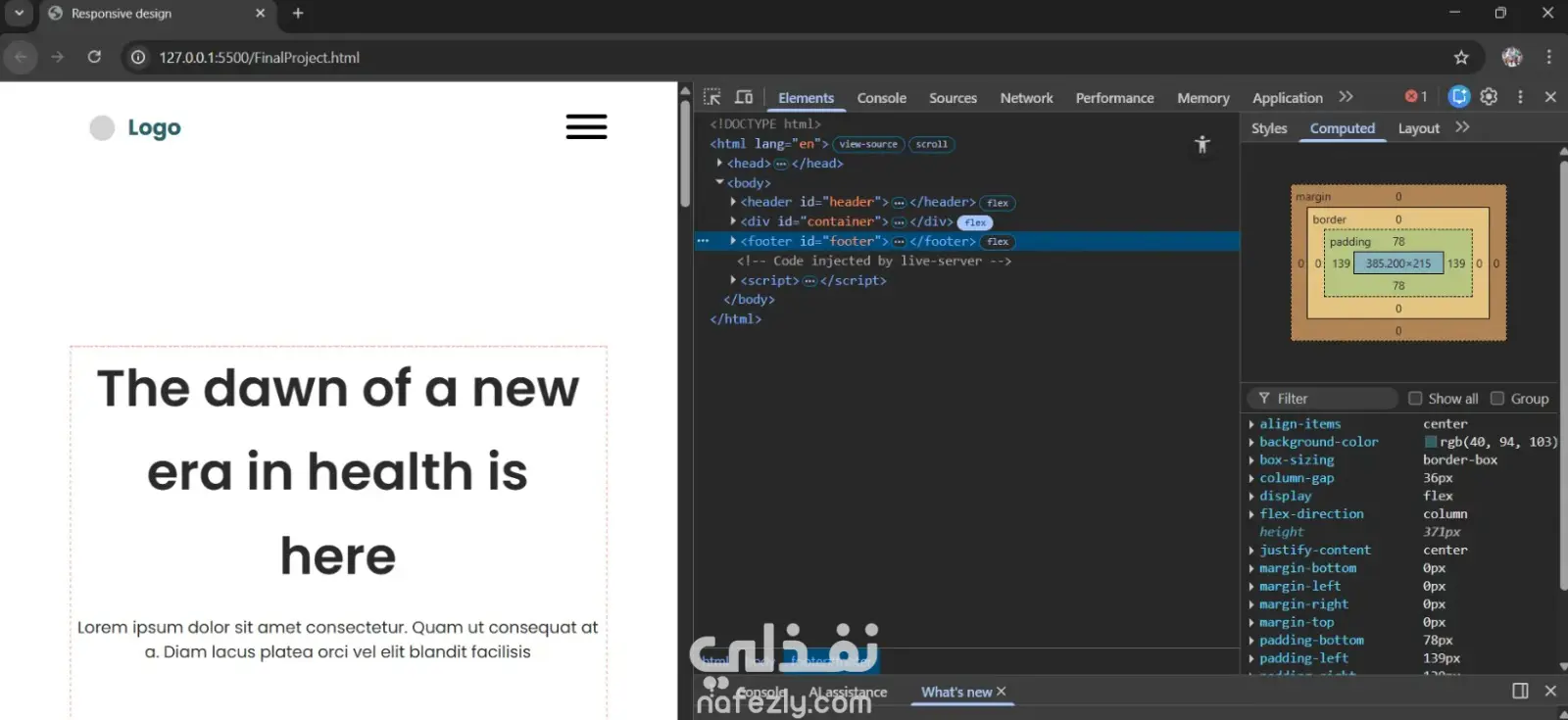Click the content box 385.200×215 in box model

pos(1398,264)
